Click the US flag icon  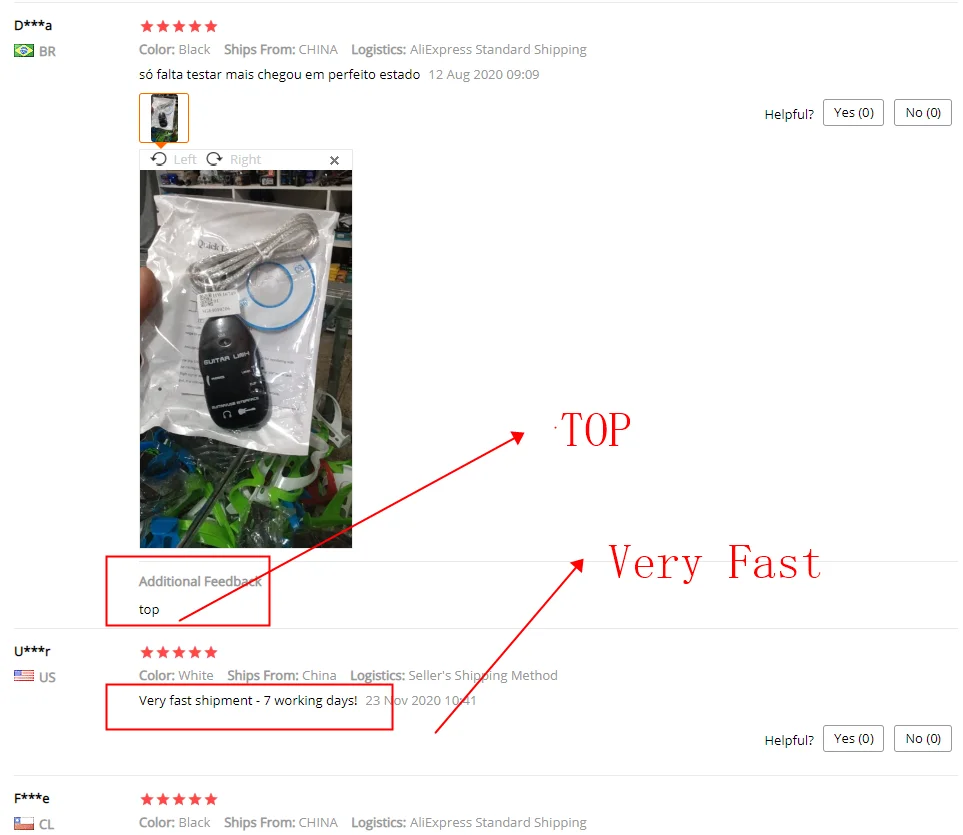click(x=24, y=676)
